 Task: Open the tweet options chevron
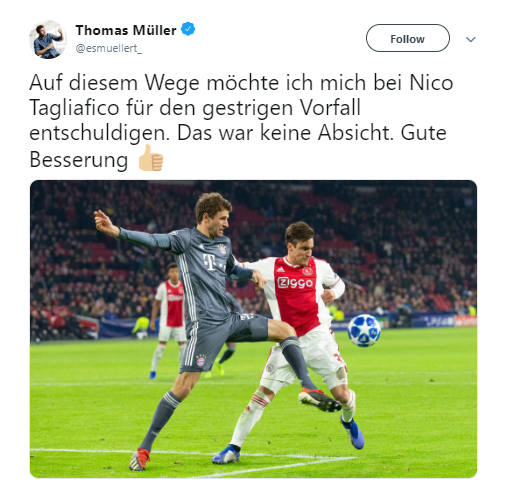click(x=470, y=39)
